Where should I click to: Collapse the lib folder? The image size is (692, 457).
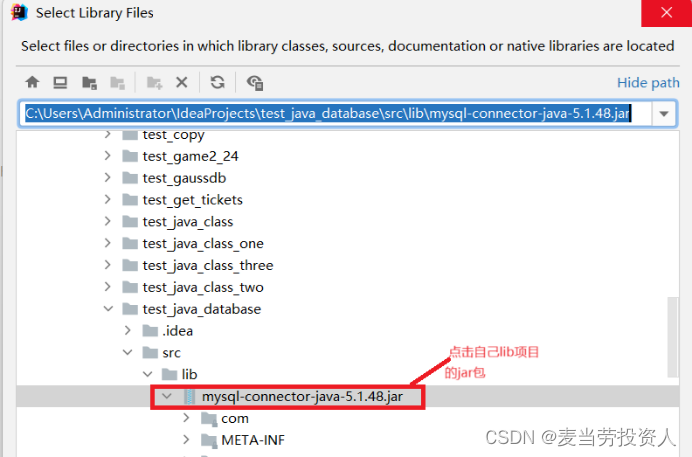pyautogui.click(x=147, y=374)
